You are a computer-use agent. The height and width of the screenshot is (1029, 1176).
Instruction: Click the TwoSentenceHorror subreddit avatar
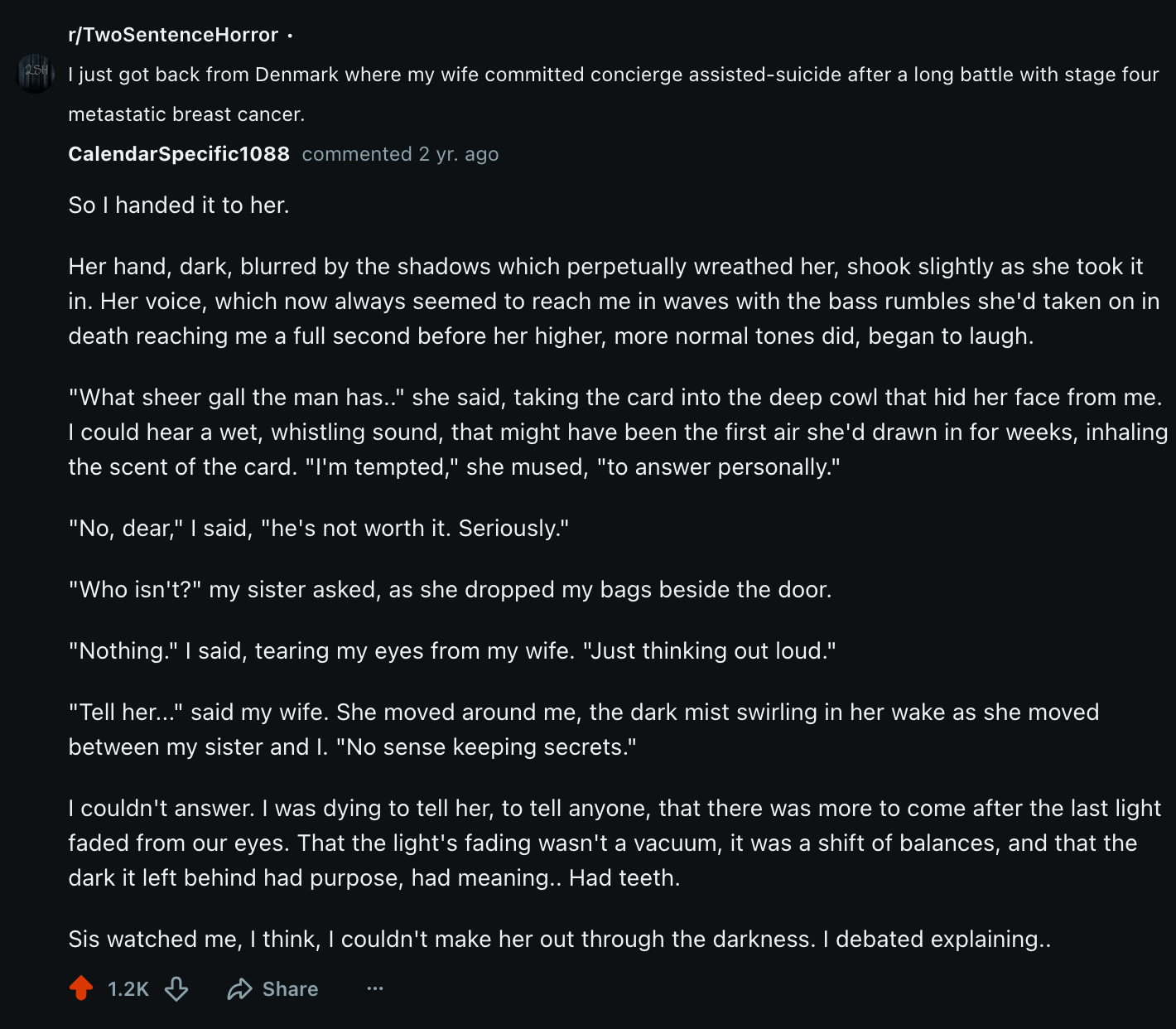point(35,73)
